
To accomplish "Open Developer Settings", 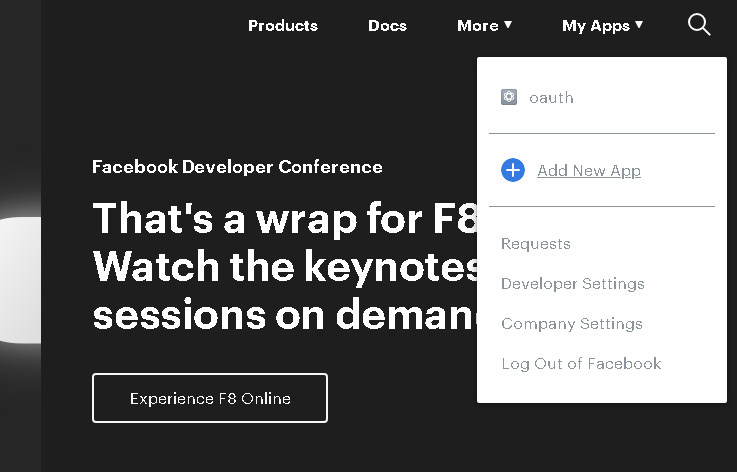I will [x=573, y=284].
